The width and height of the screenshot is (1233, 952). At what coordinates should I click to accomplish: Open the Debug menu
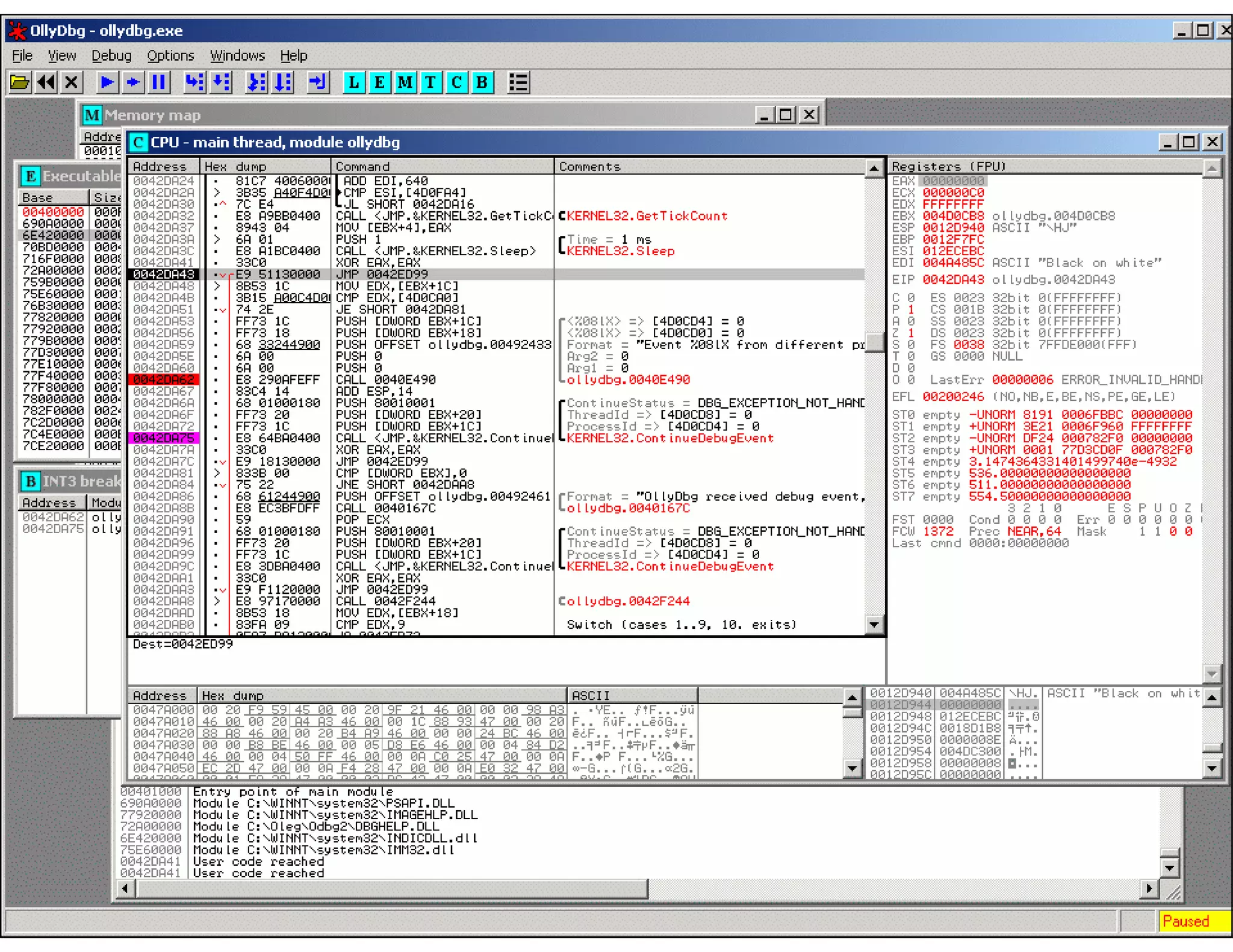(111, 55)
